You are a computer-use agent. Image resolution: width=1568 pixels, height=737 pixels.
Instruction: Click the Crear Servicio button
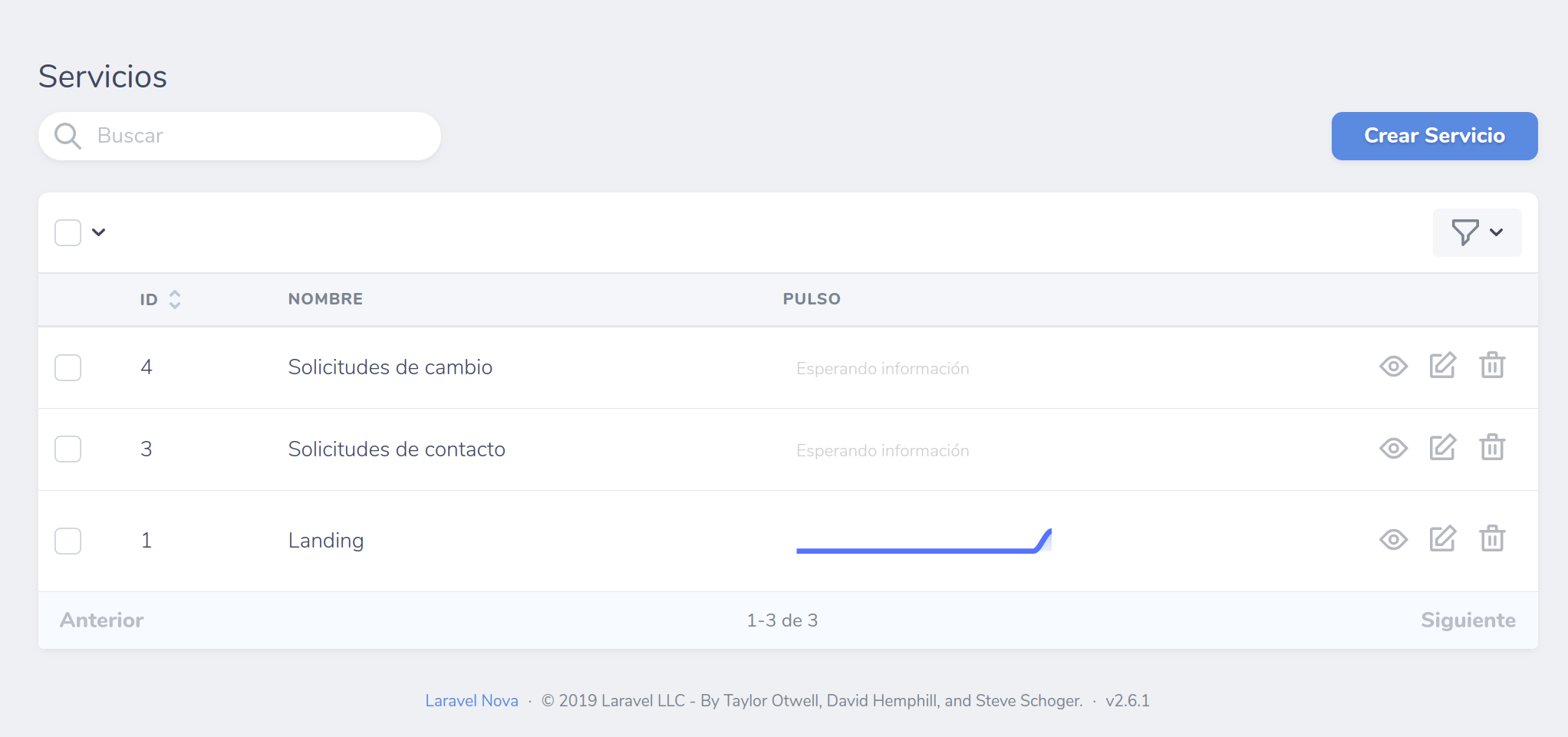point(1434,136)
